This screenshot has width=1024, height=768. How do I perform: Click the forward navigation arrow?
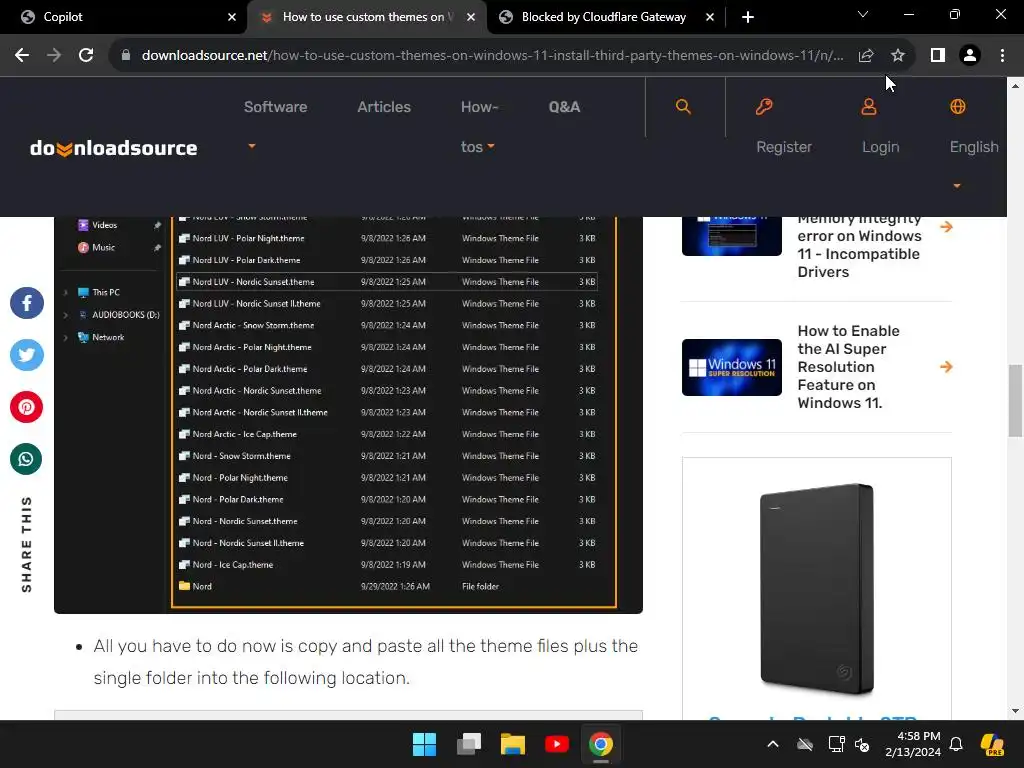54,56
